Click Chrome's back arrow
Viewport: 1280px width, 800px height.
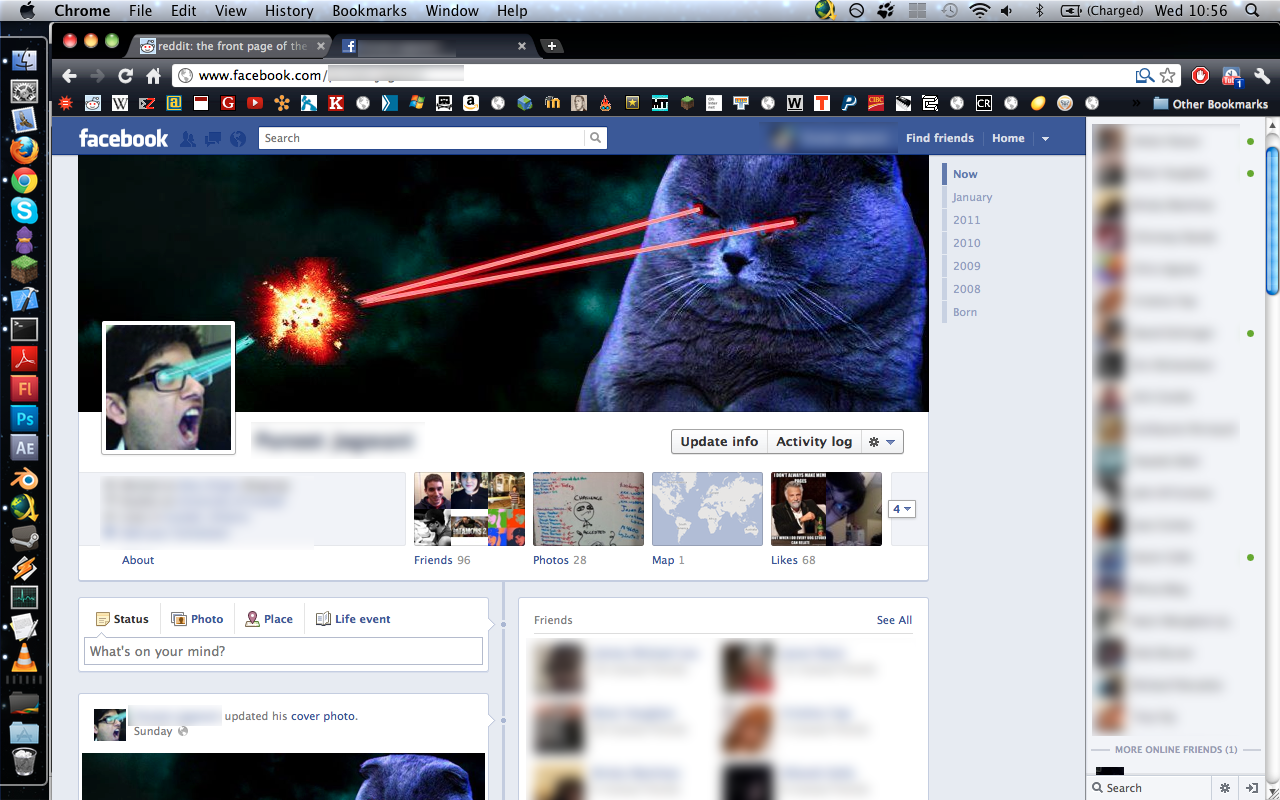click(69, 76)
